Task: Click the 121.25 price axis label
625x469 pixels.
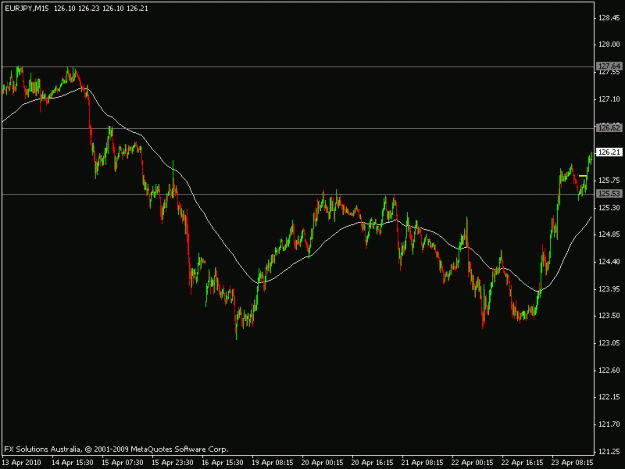Action: pyautogui.click(x=609, y=451)
